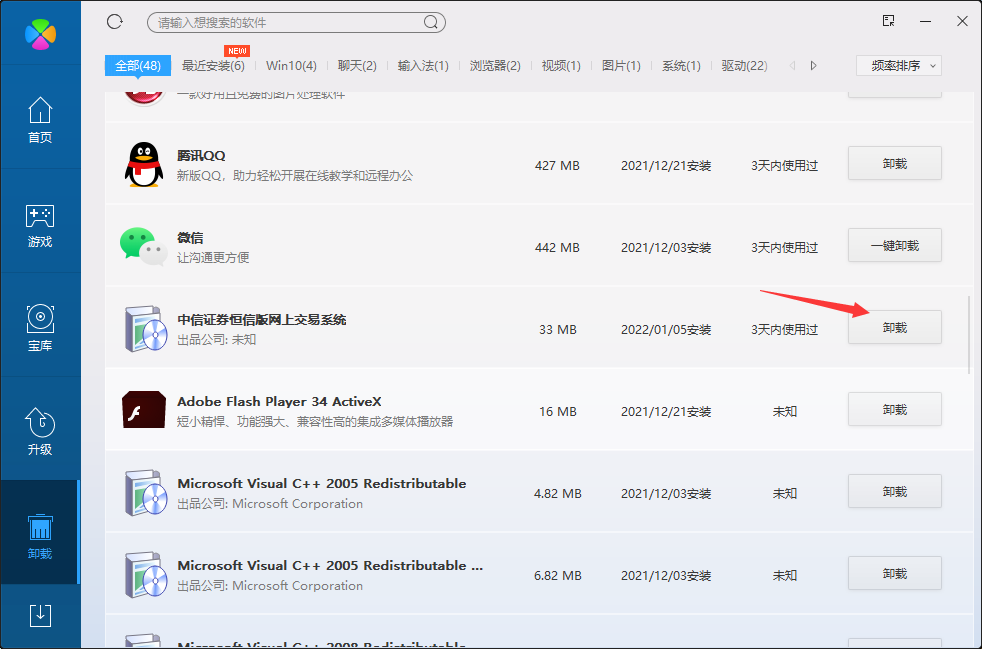
Task: Click 中信证券恒信版网上交易系统 name
Action: (262, 319)
